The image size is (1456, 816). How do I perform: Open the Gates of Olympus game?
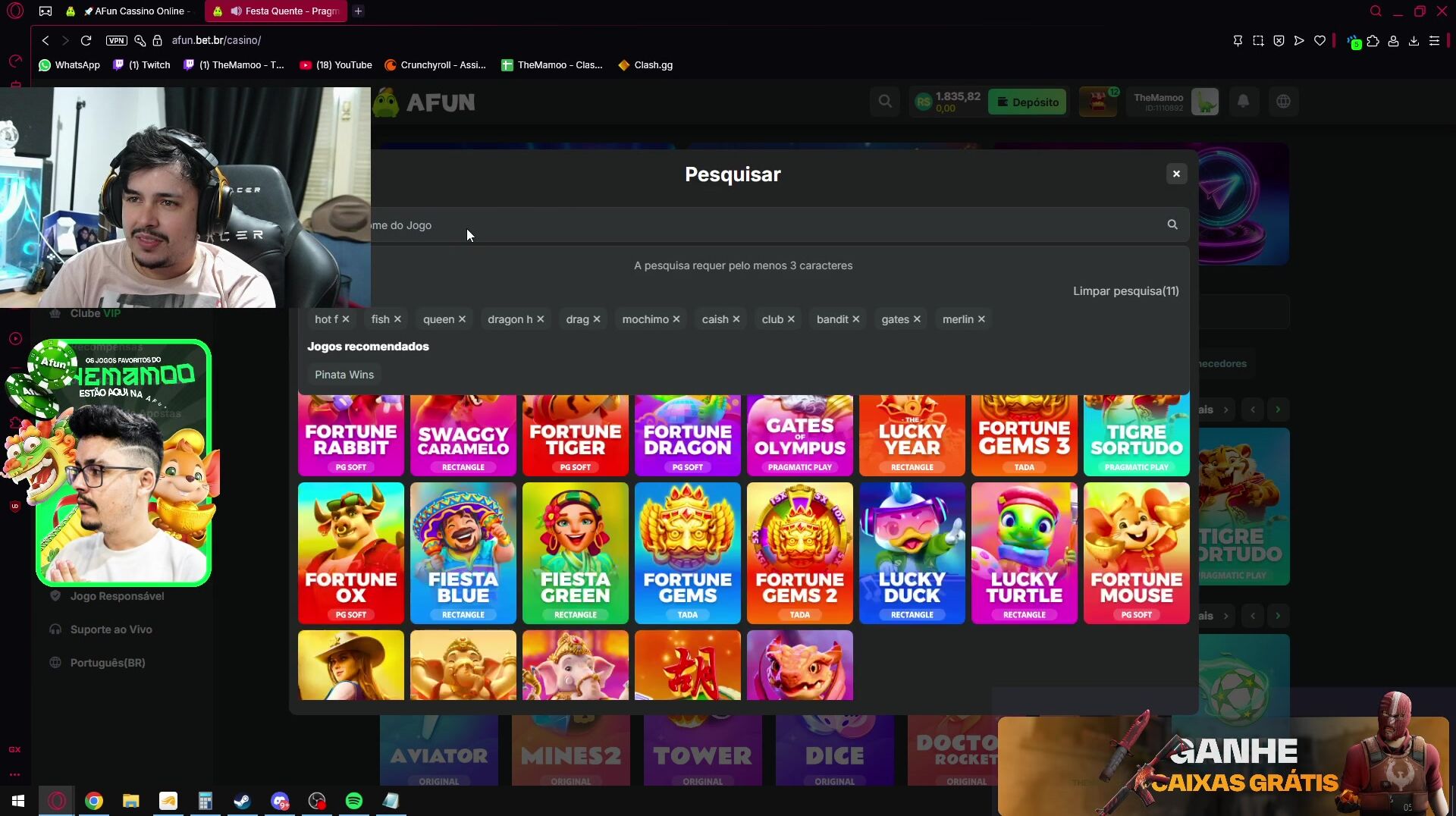pyautogui.click(x=800, y=435)
